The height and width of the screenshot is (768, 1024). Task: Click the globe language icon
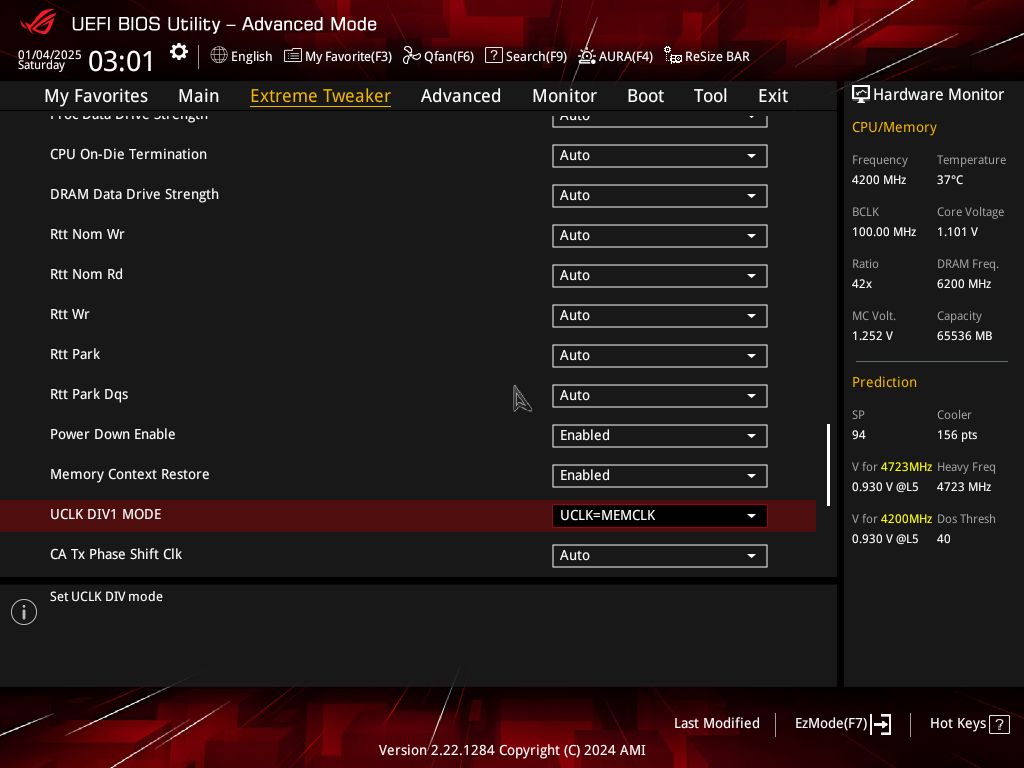pos(219,56)
